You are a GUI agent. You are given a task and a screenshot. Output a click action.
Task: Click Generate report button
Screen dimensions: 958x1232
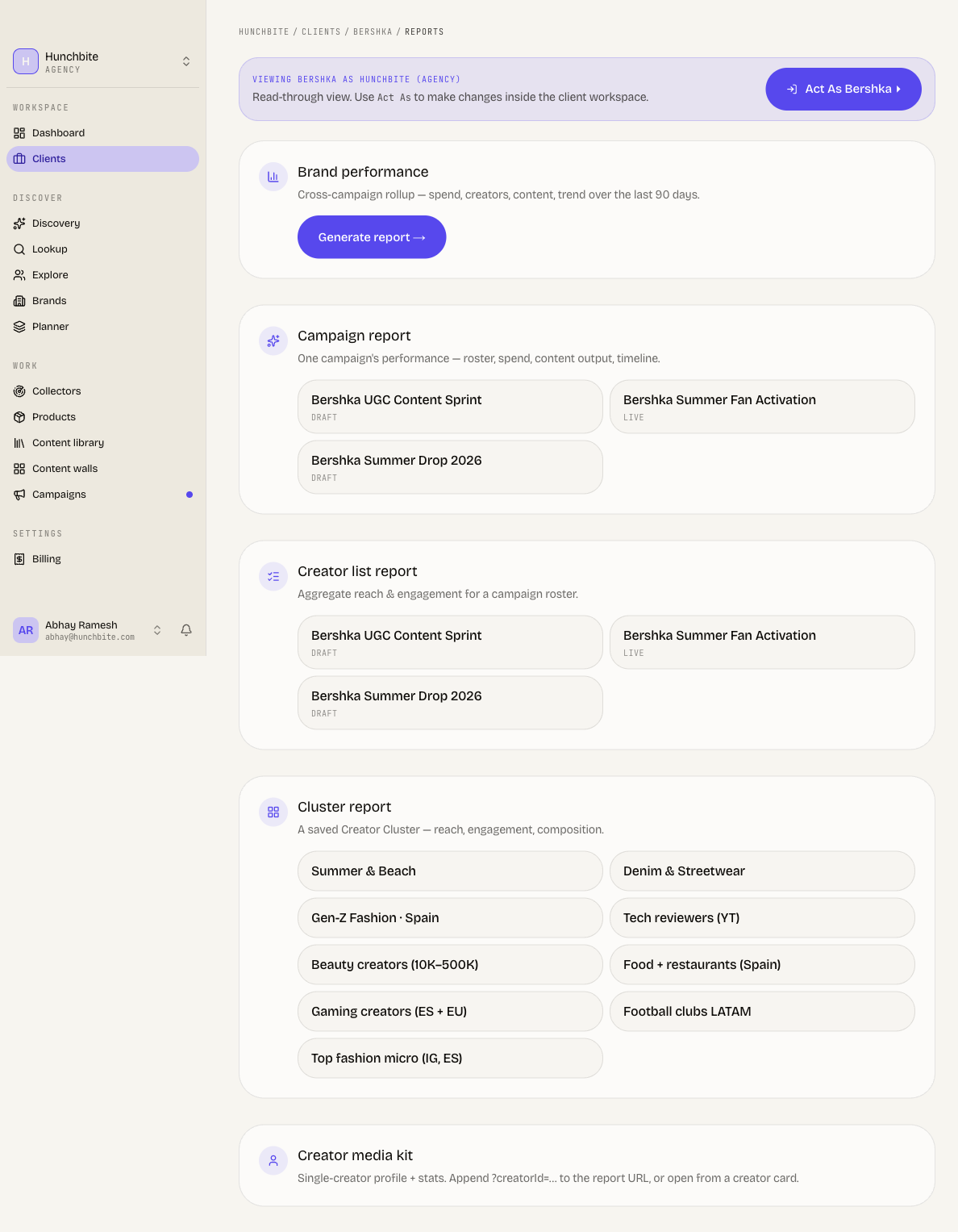(x=372, y=237)
